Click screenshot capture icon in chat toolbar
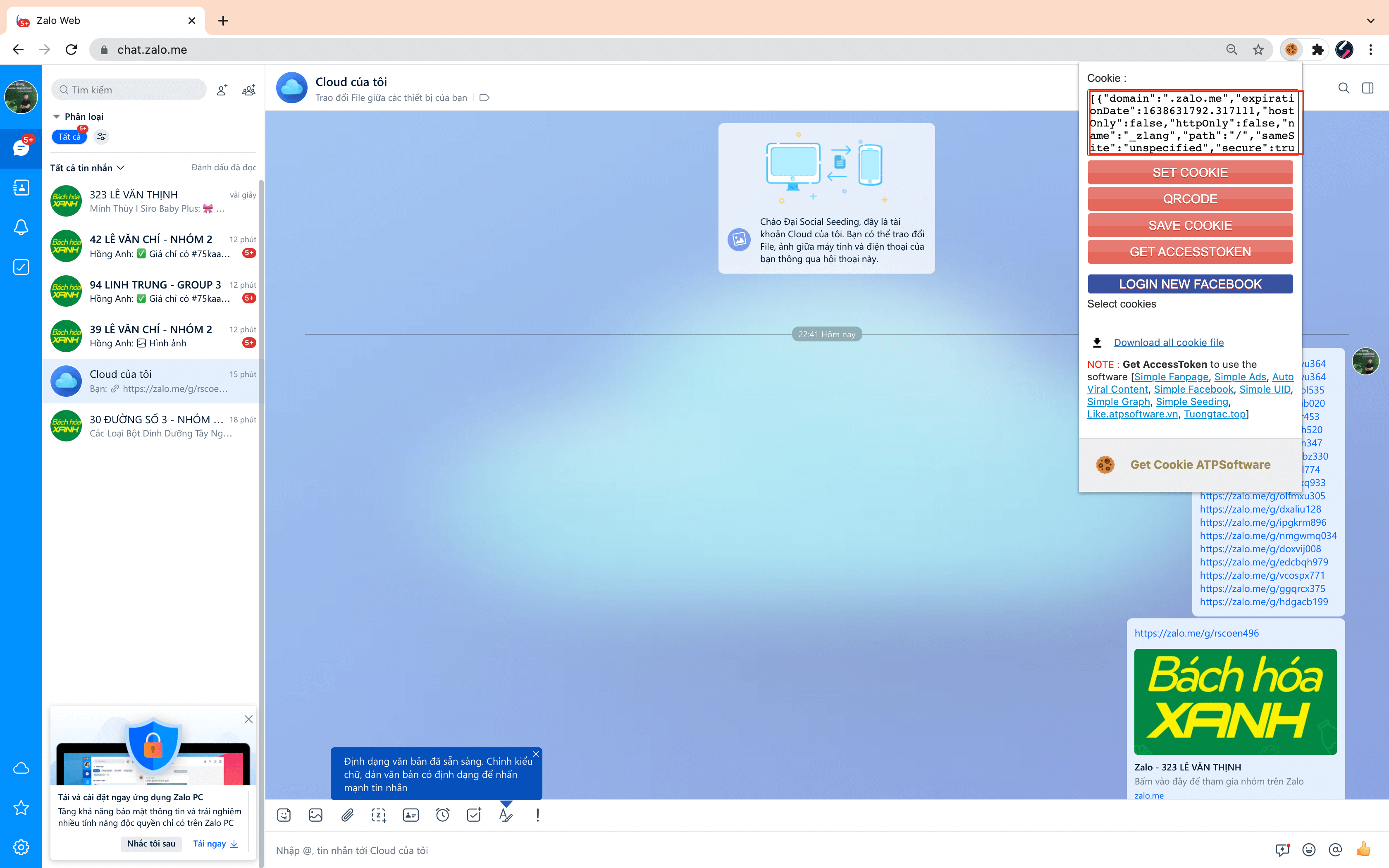Image resolution: width=1389 pixels, height=868 pixels. click(x=379, y=815)
